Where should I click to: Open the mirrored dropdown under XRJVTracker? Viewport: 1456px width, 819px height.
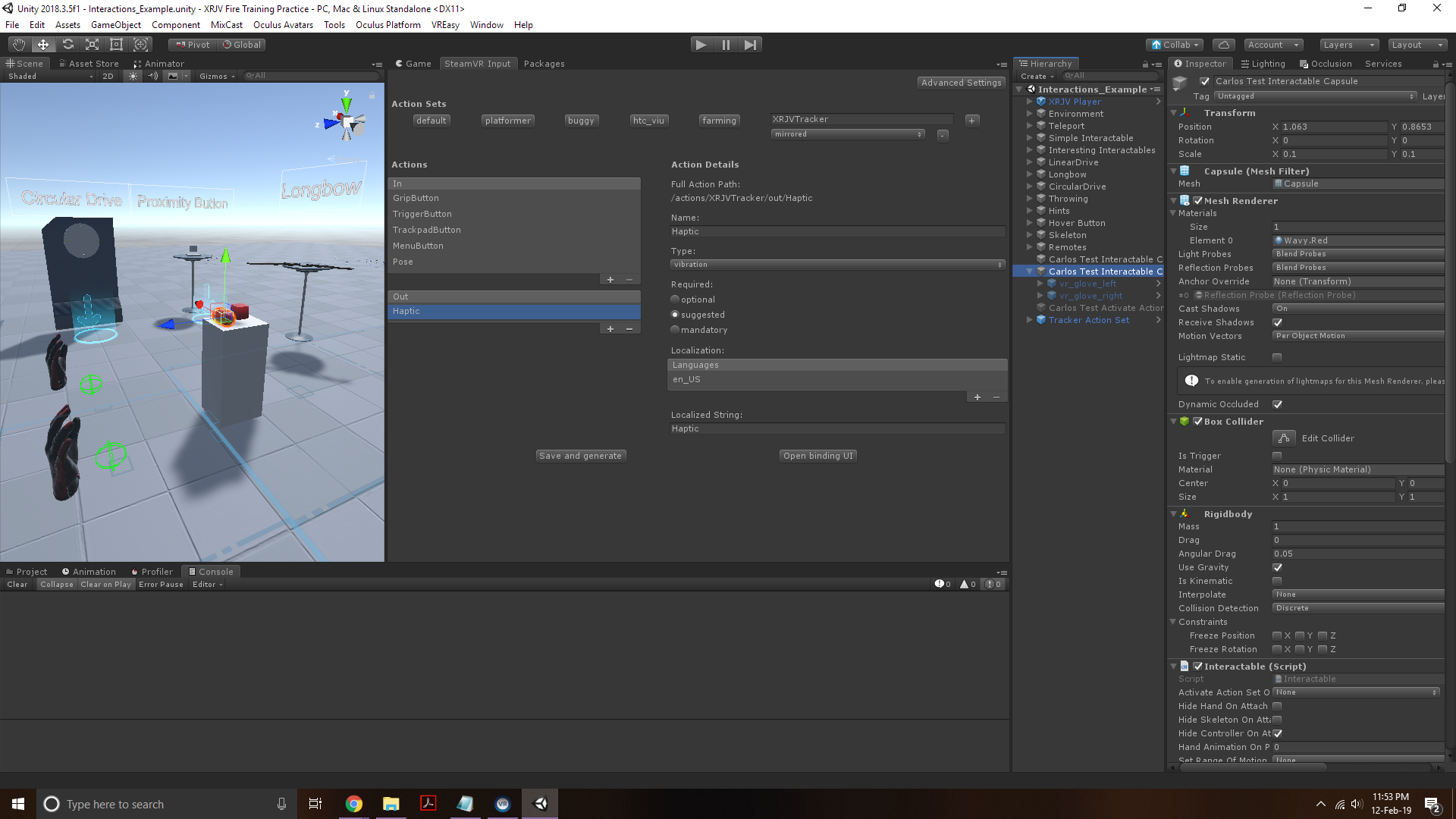pyautogui.click(x=847, y=133)
